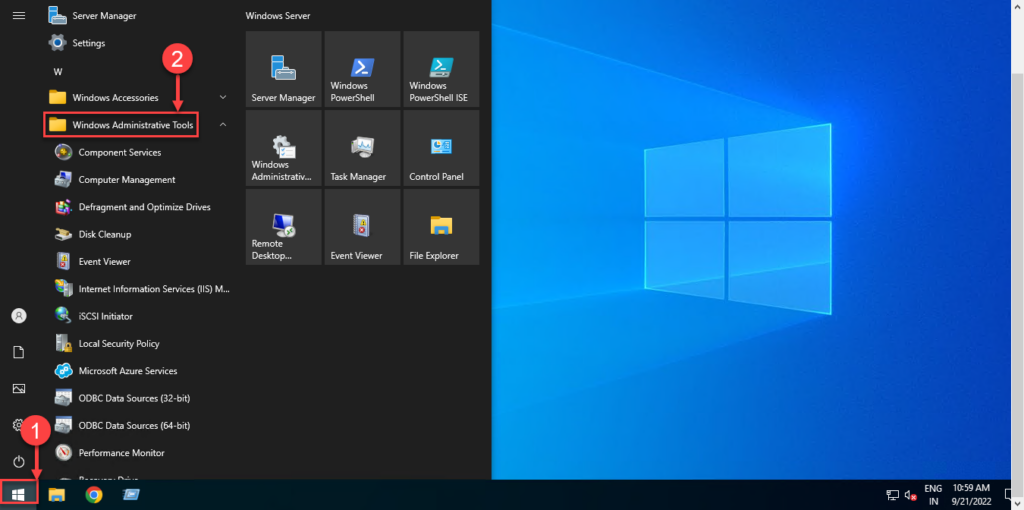Select the Windows Accessories folder label
Screen dimensions: 1024x510
point(116,98)
